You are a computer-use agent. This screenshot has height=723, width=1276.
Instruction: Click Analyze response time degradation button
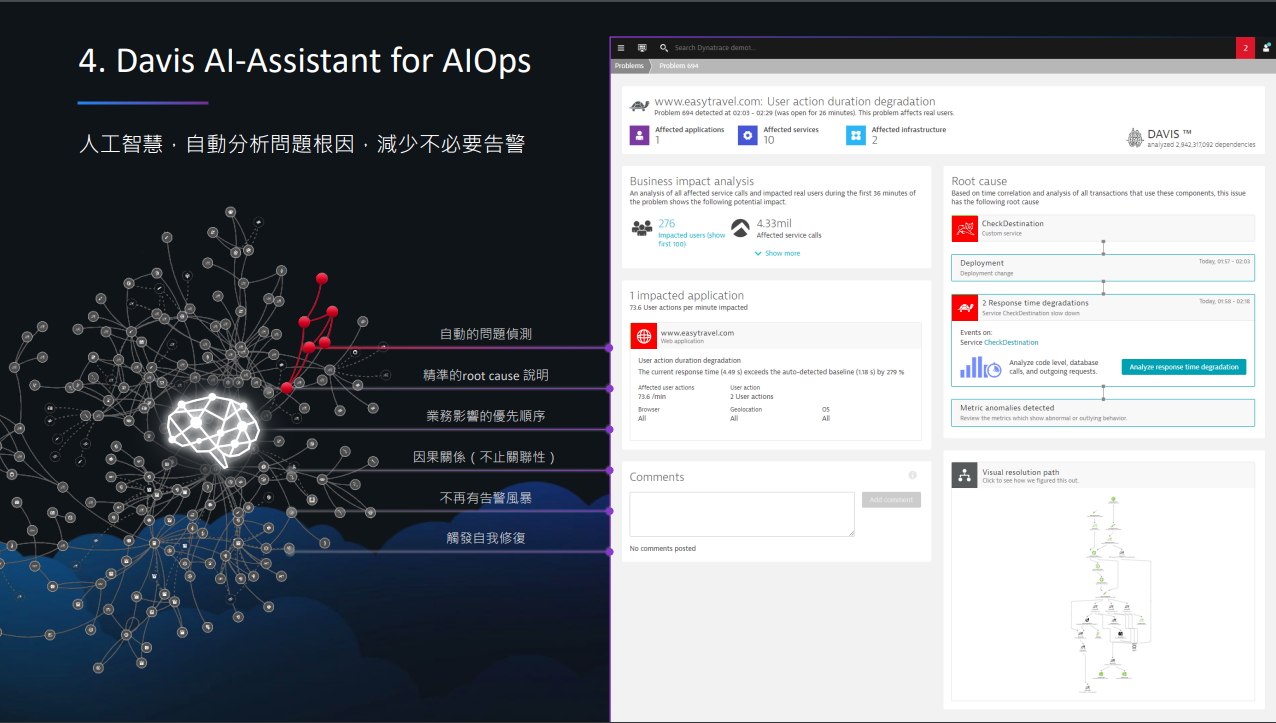click(1184, 367)
